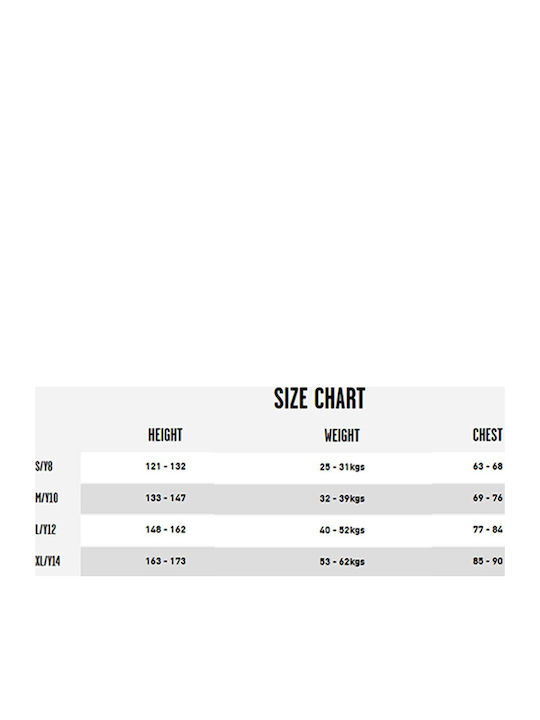Click height value 163 - 173
Viewport: 540px width, 720px height.
tap(166, 561)
